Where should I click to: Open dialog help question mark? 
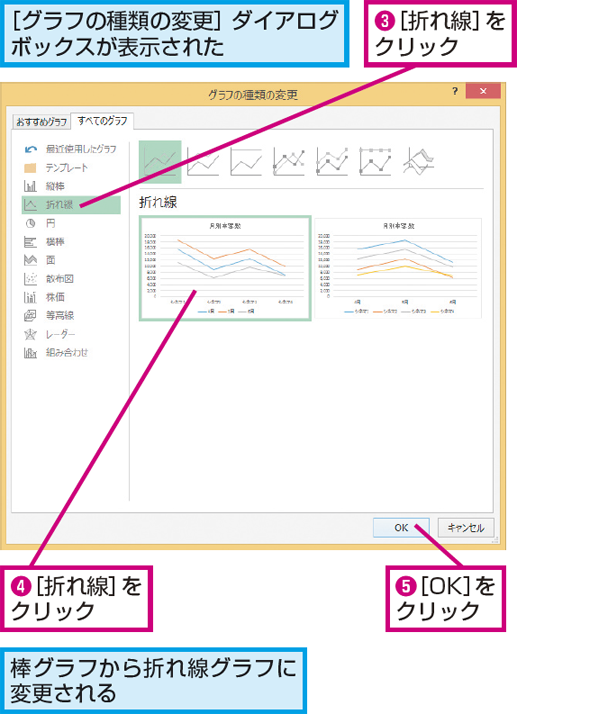455,91
